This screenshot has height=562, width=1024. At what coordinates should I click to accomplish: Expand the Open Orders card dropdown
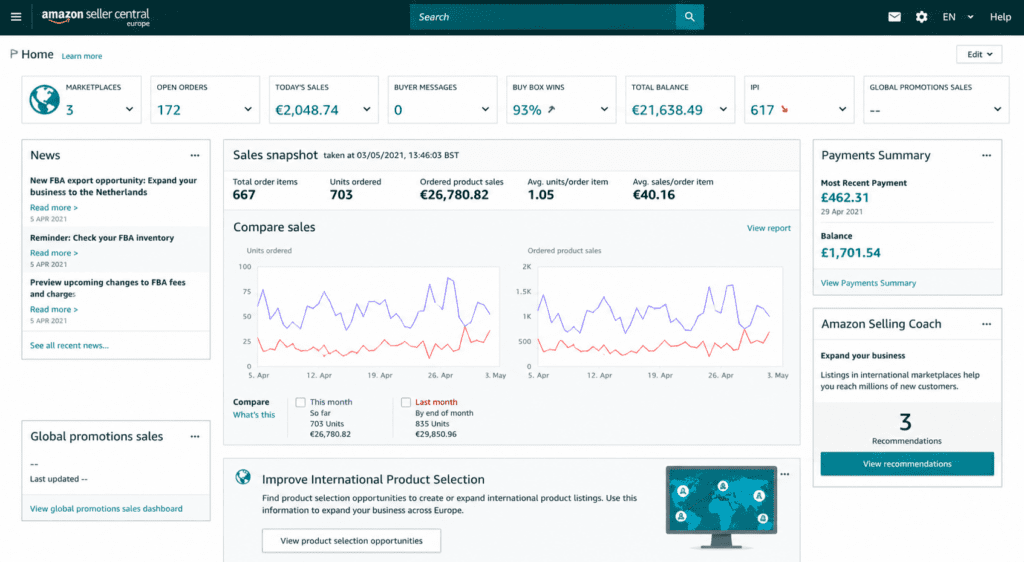pyautogui.click(x=248, y=110)
